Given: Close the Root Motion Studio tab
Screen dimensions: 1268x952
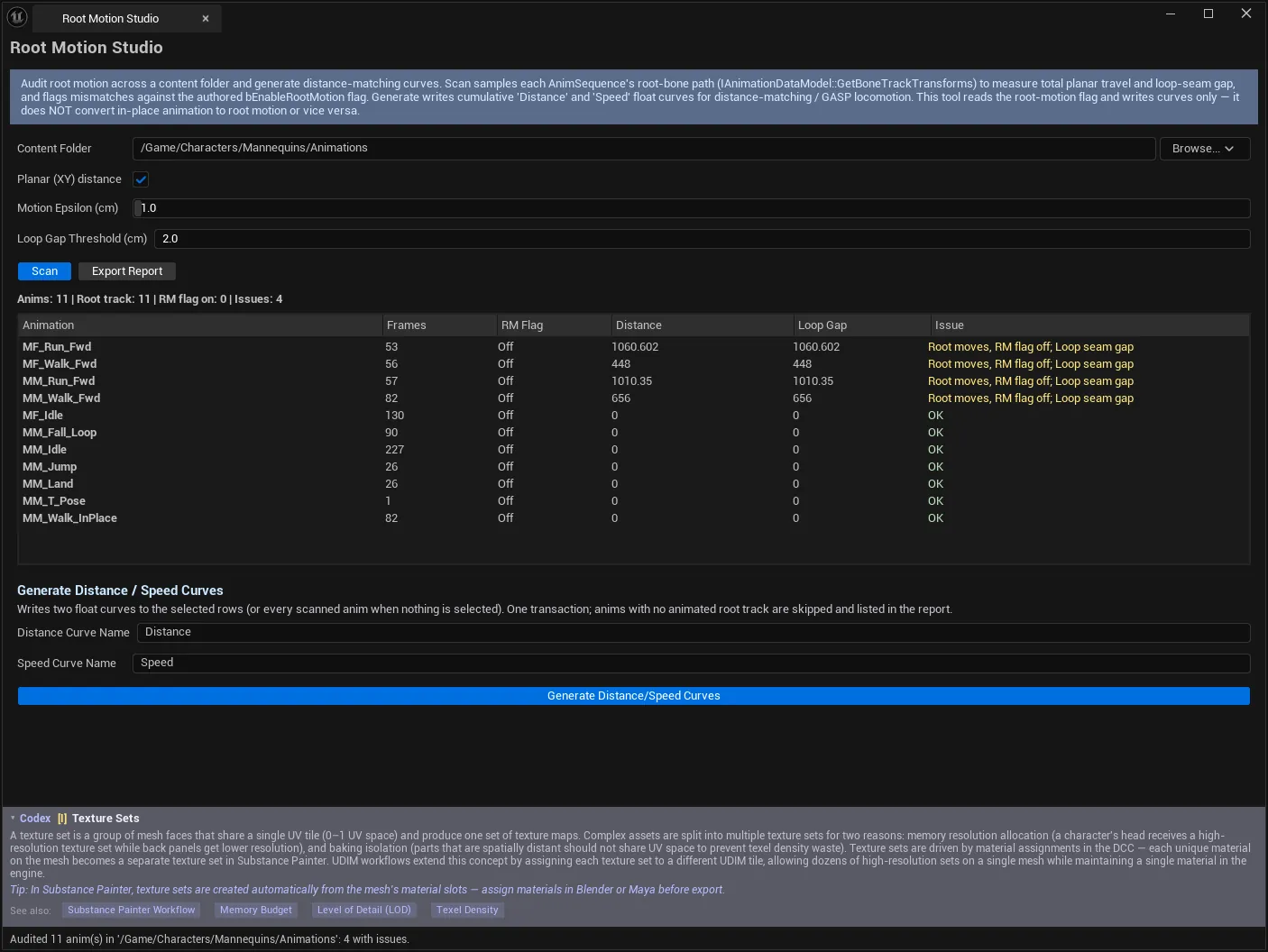Looking at the screenshot, I should [x=206, y=18].
